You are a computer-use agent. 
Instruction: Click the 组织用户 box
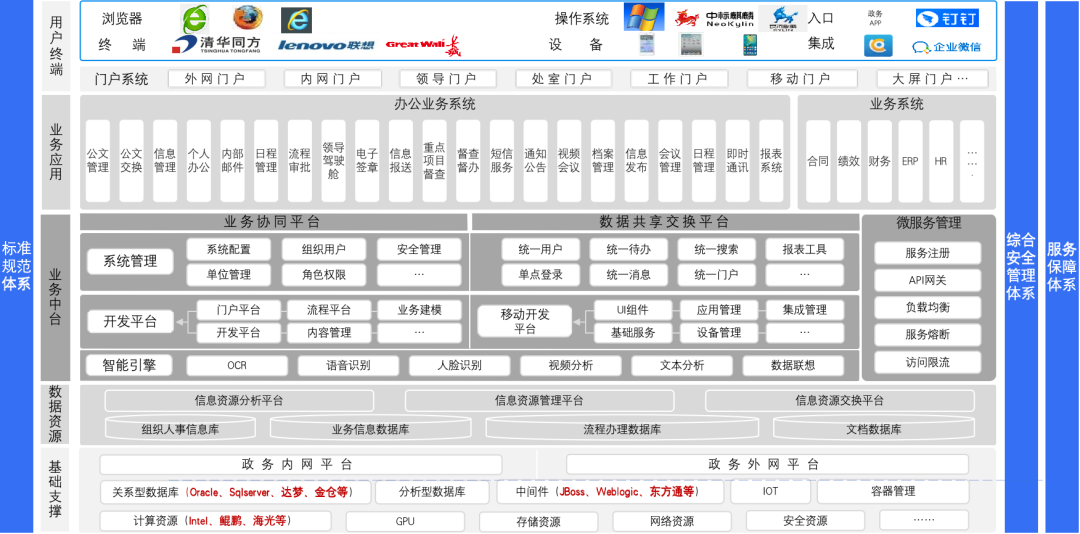[x=324, y=249]
